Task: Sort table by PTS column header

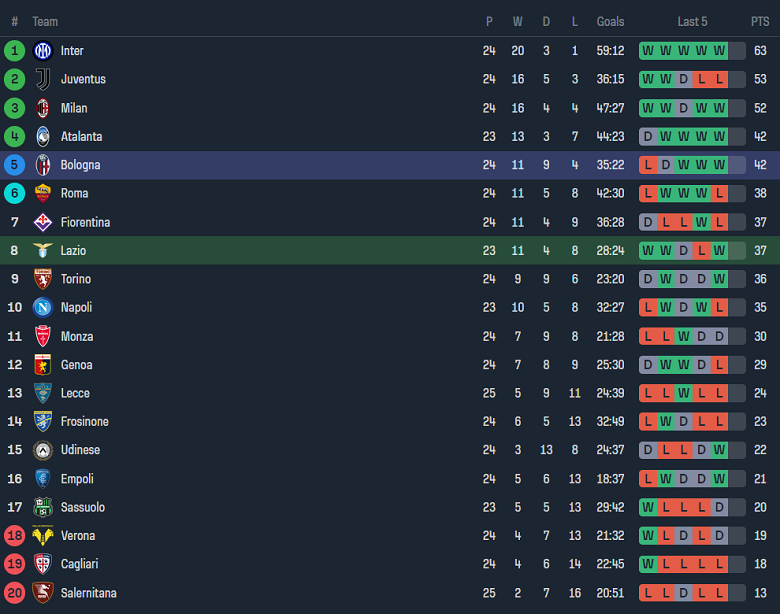Action: point(760,21)
